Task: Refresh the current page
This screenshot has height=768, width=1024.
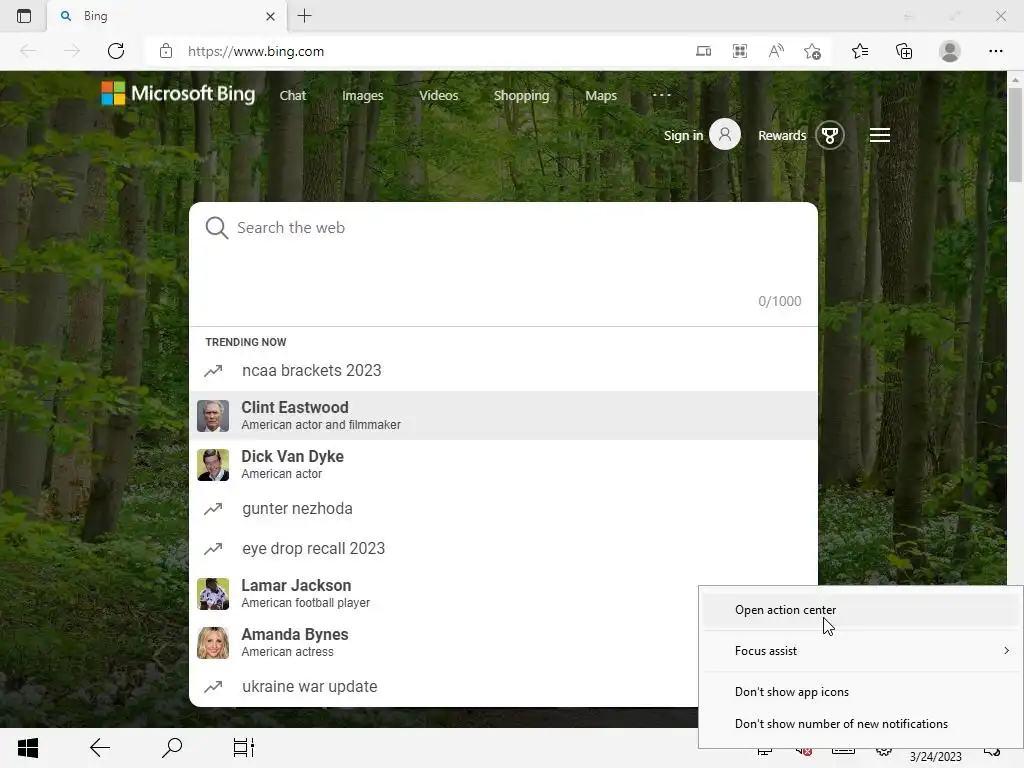Action: click(116, 51)
